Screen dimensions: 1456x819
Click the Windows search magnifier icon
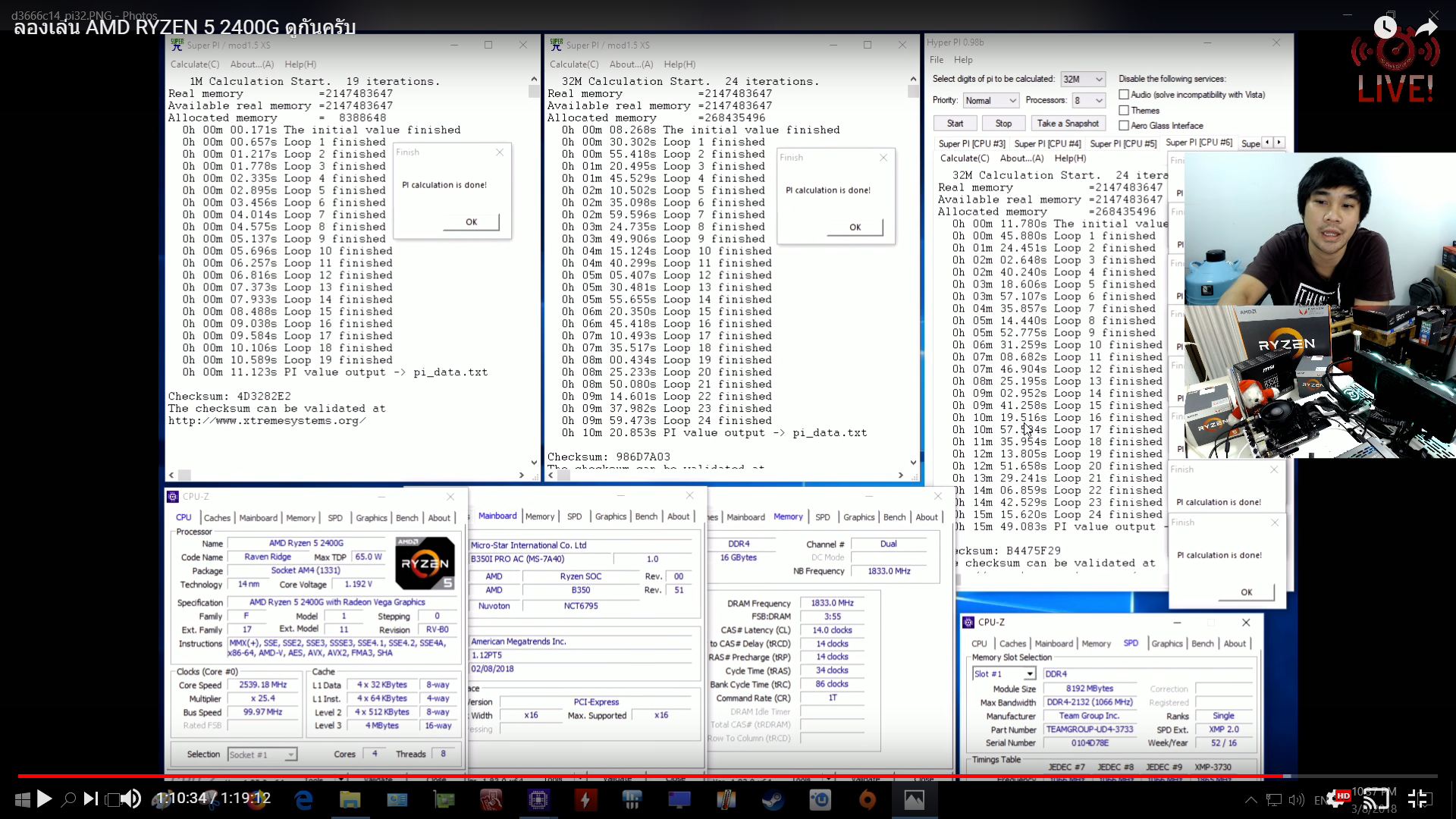click(68, 799)
